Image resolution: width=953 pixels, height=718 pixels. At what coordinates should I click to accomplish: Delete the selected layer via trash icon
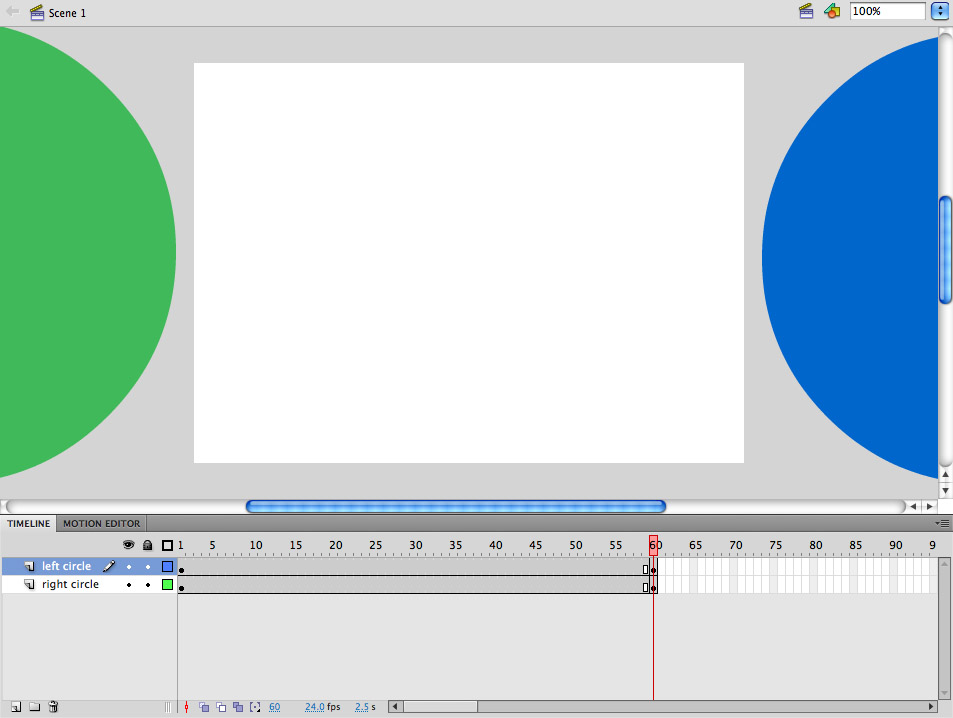[x=52, y=707]
